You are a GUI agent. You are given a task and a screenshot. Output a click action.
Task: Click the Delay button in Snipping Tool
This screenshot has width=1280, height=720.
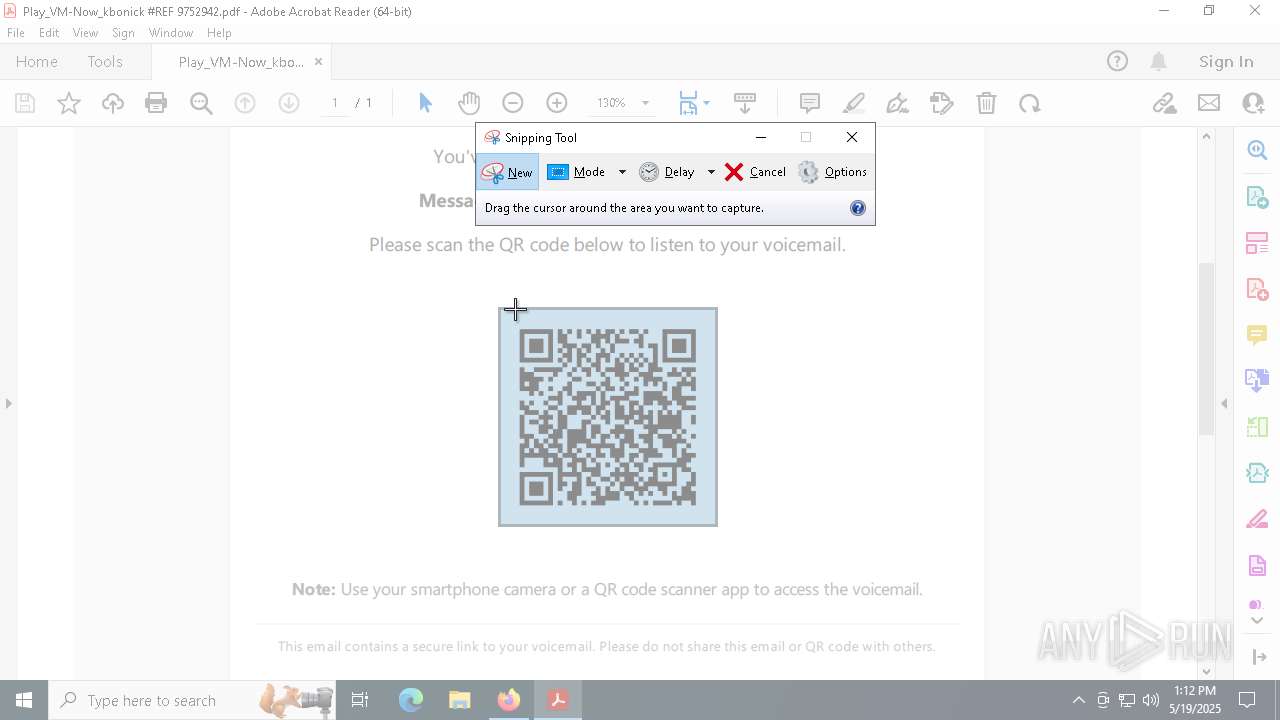click(667, 172)
